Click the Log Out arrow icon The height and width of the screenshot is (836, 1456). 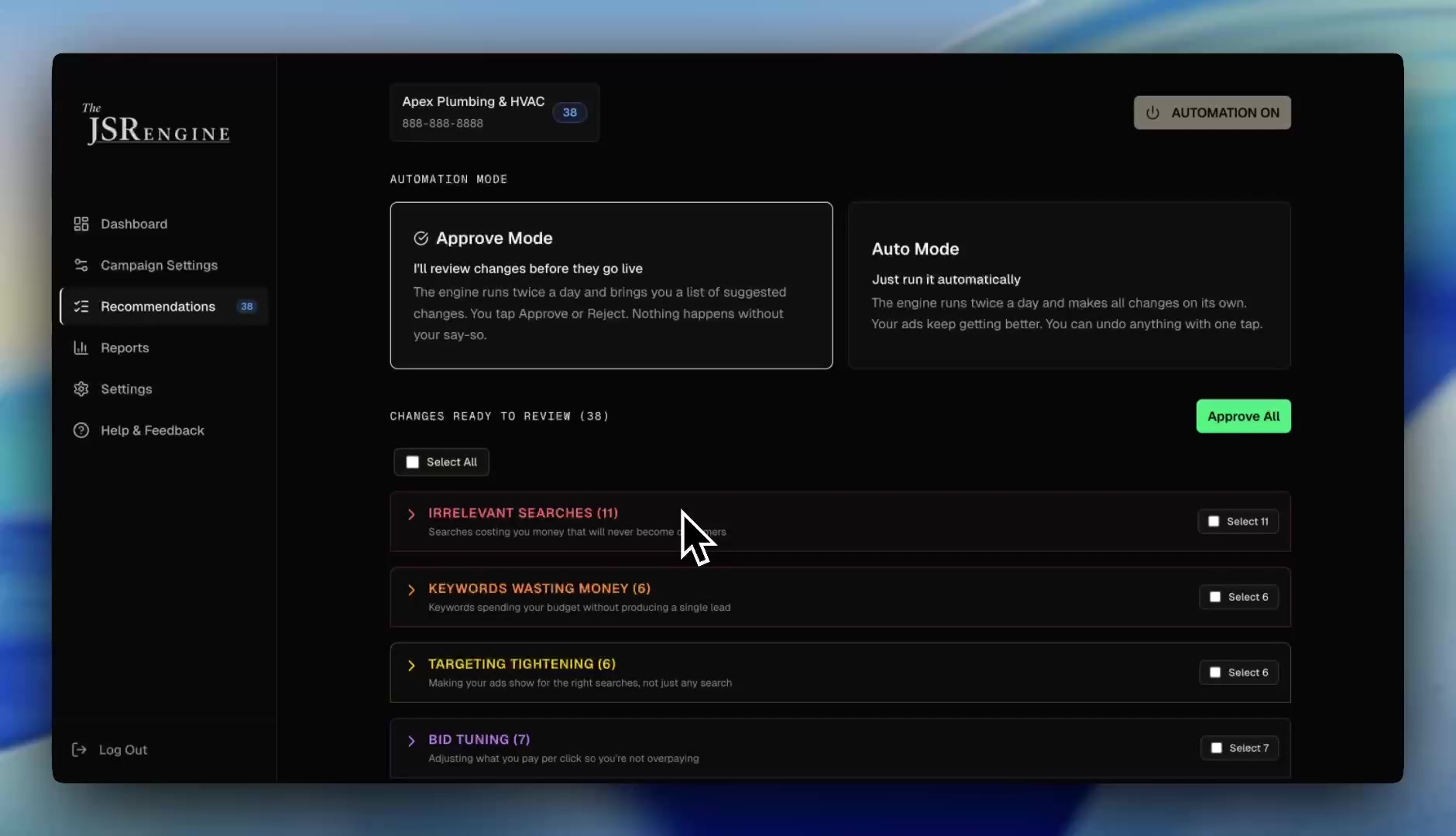(79, 749)
